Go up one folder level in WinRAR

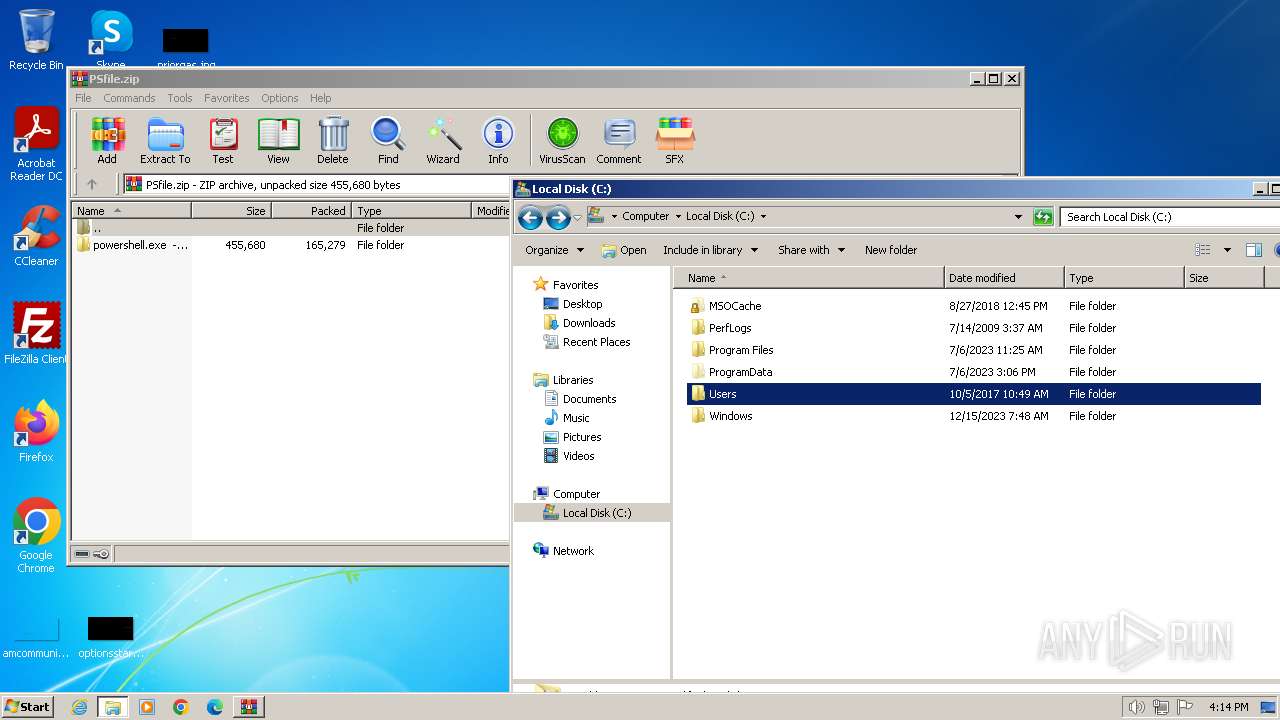click(92, 184)
